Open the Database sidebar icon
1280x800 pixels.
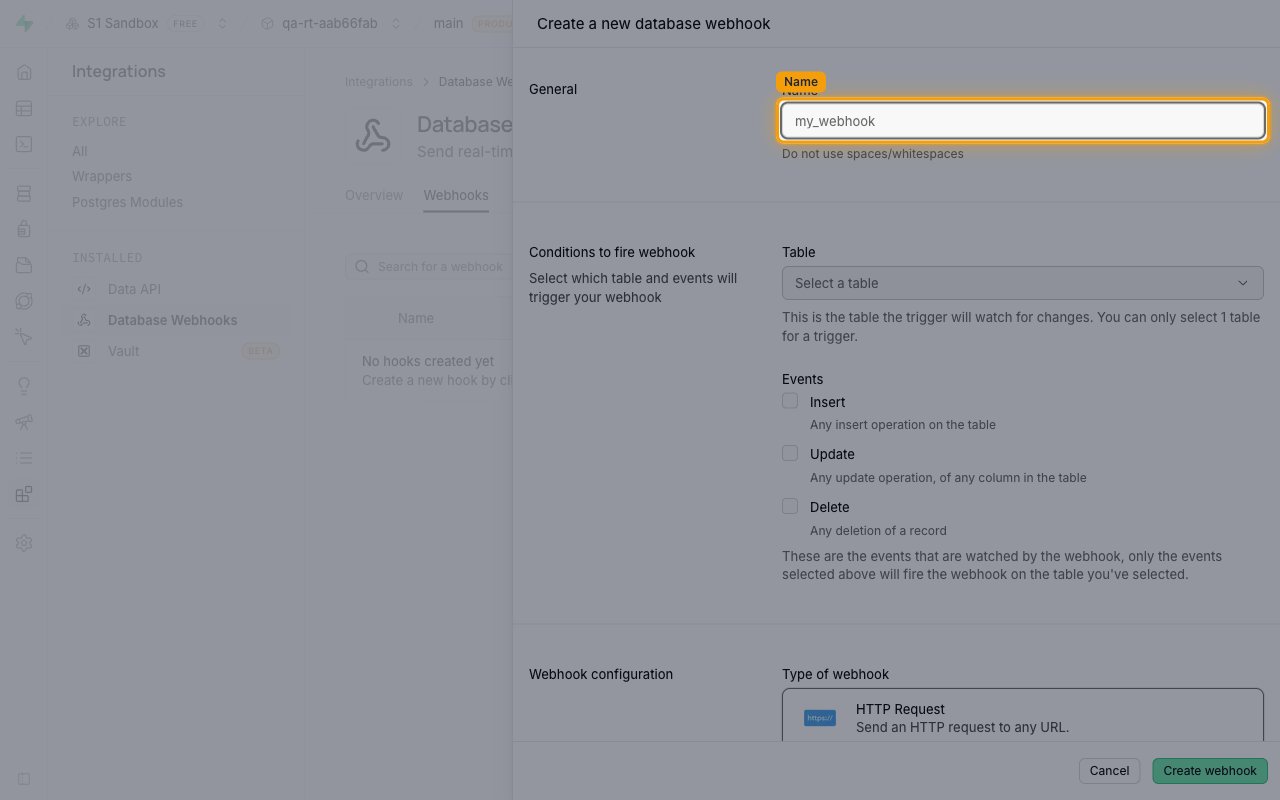pos(24,193)
